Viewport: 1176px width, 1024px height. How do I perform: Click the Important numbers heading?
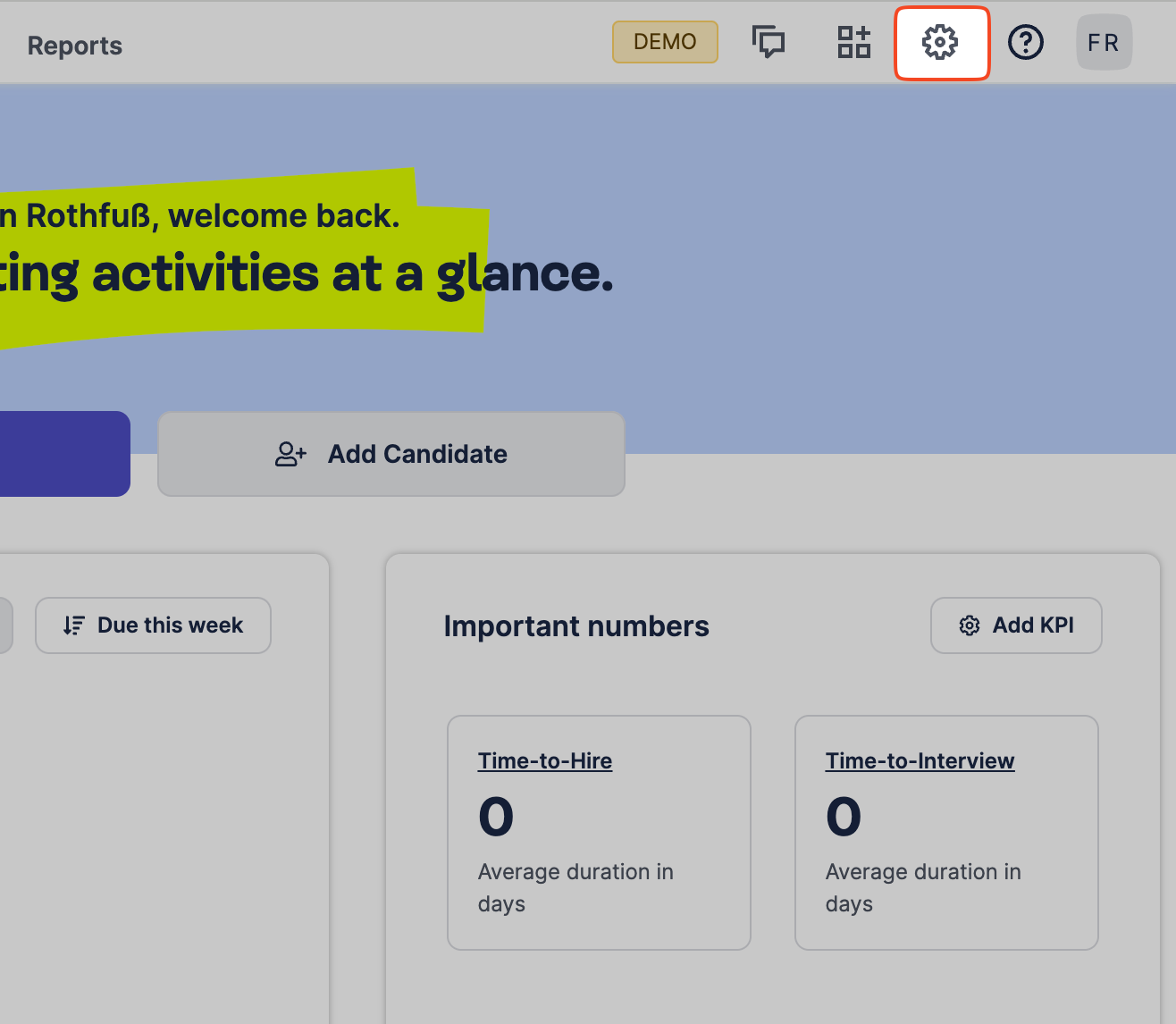[x=576, y=626]
